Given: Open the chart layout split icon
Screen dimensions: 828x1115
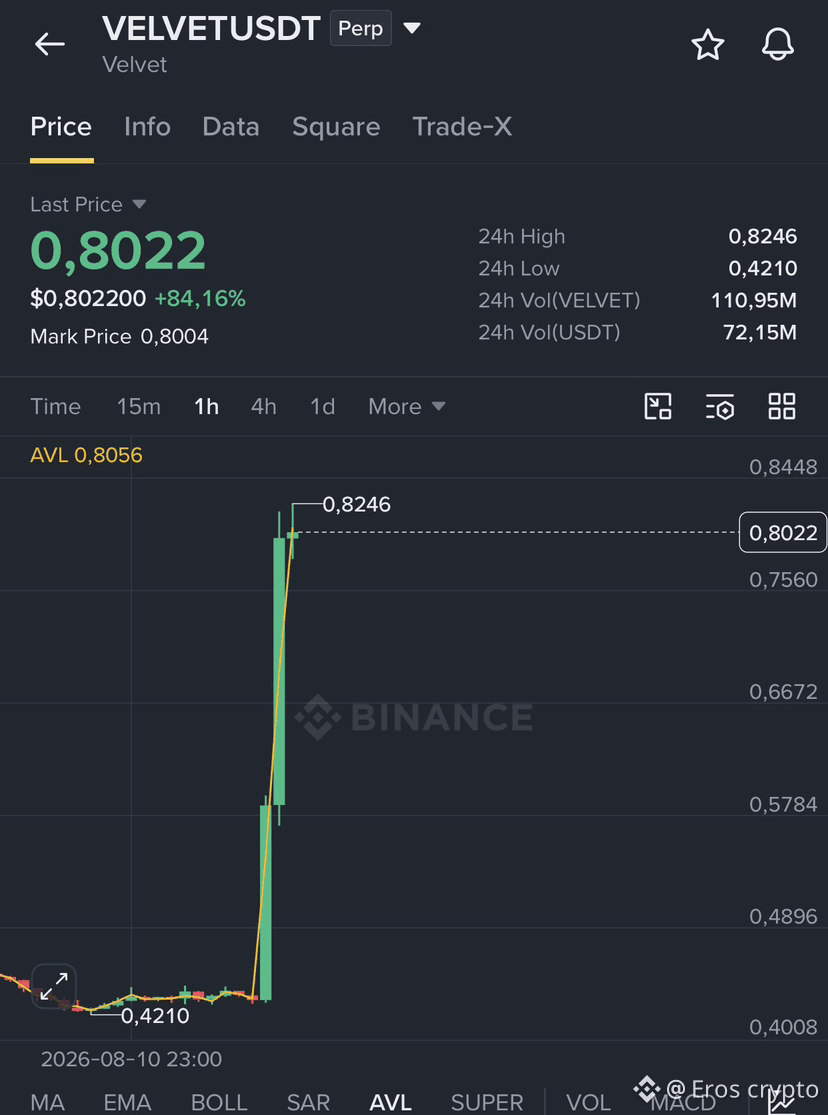Looking at the screenshot, I should pyautogui.click(x=658, y=406).
